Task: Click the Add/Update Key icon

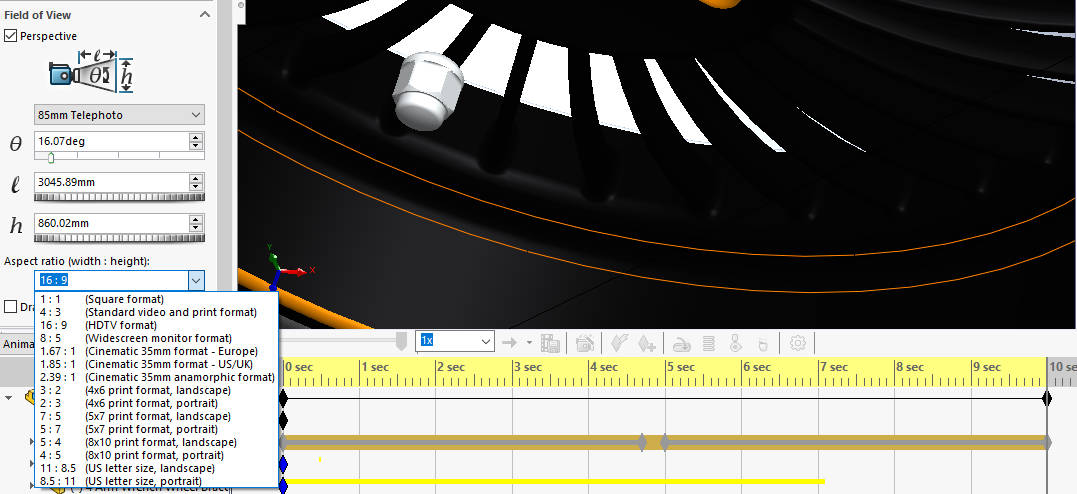Action: click(x=646, y=342)
